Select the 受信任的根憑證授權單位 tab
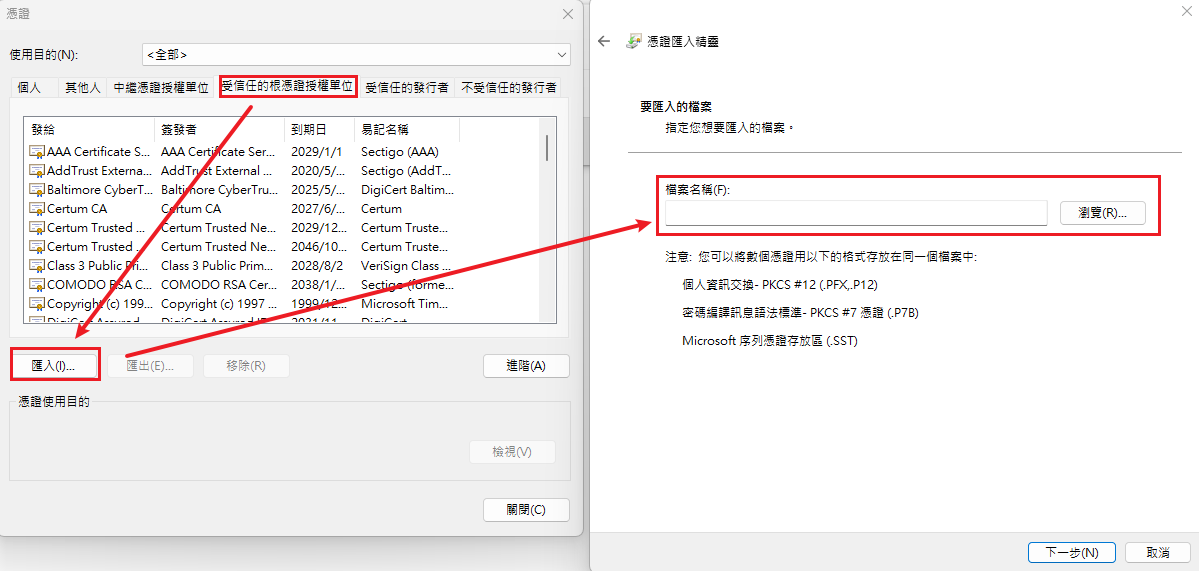Screen dimensions: 1199x571 288,87
